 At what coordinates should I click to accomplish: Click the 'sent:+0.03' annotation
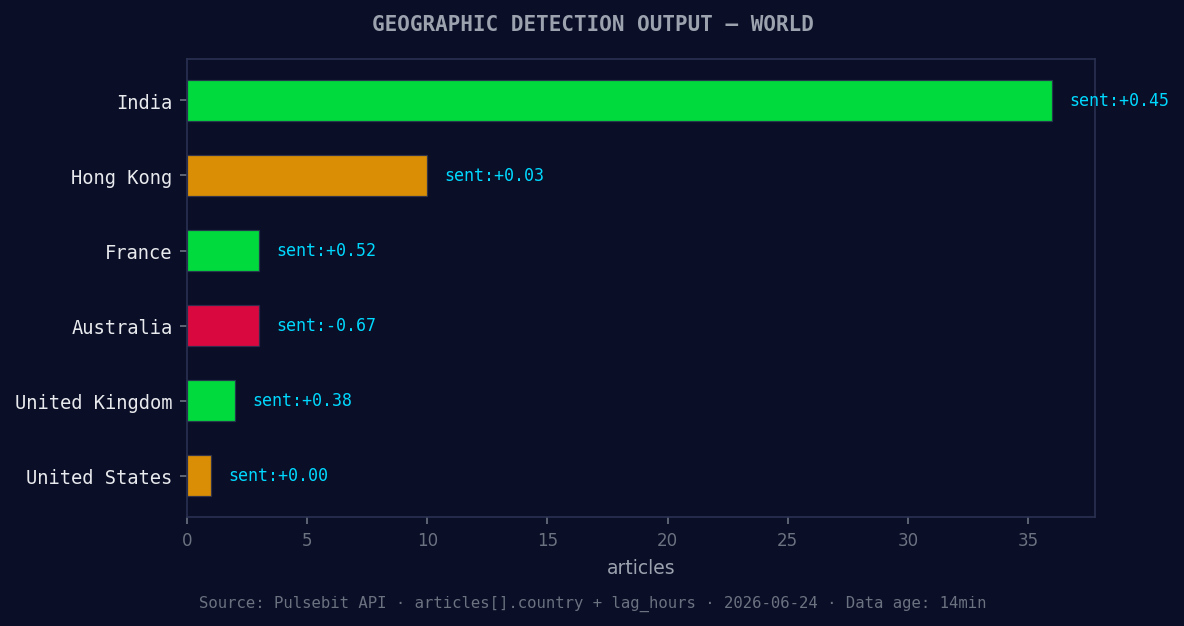point(494,175)
